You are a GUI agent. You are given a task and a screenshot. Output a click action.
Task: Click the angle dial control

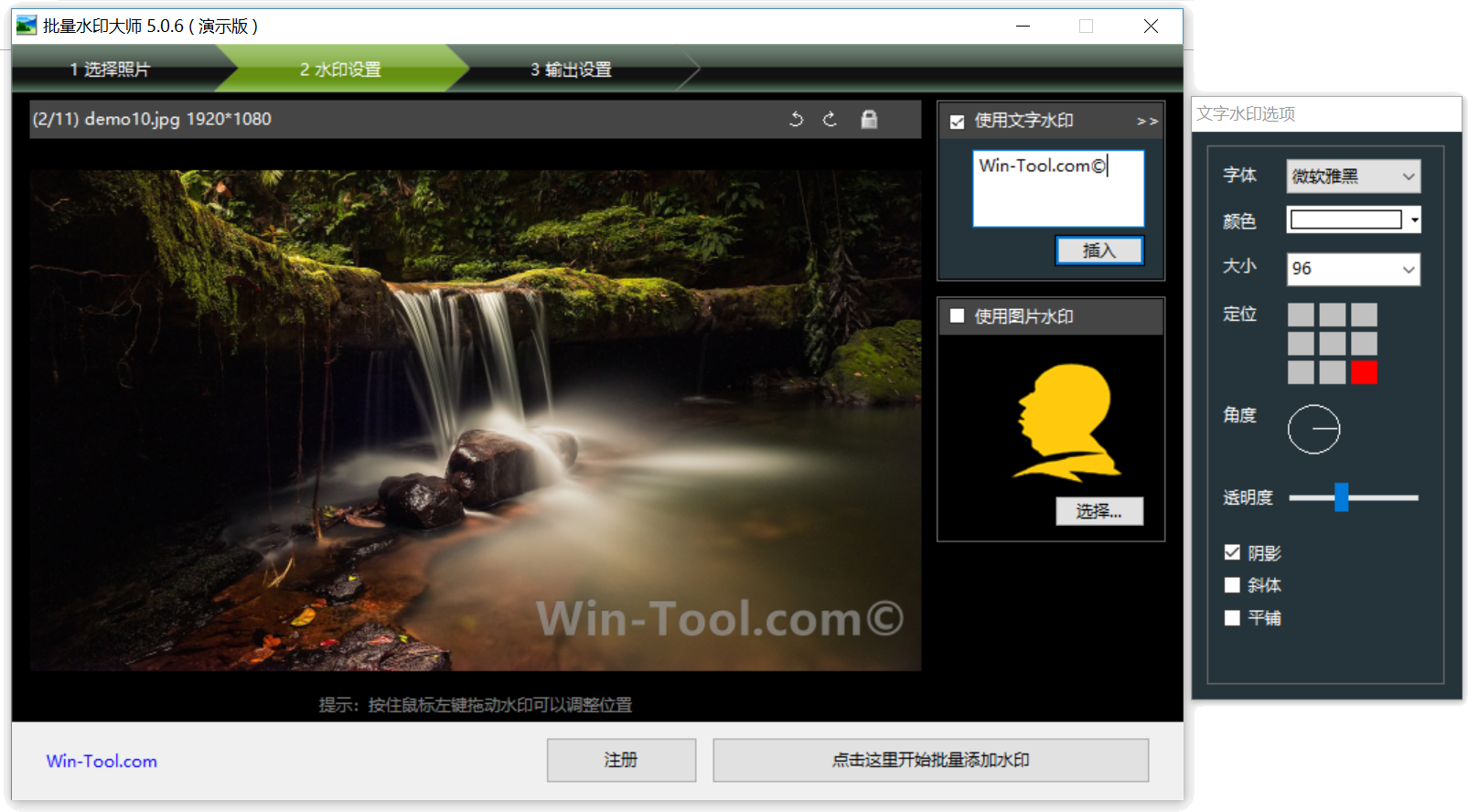[x=1313, y=429]
